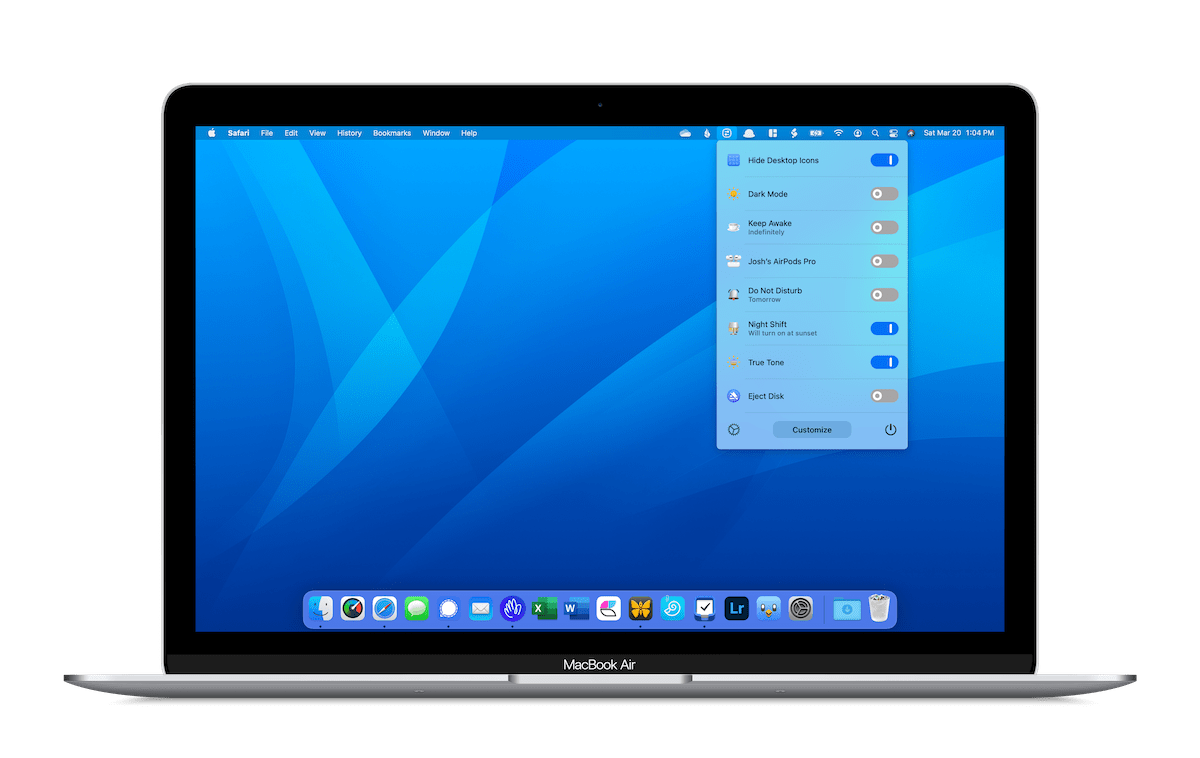
Task: Open the Bookmarks menu
Action: pyautogui.click(x=392, y=133)
